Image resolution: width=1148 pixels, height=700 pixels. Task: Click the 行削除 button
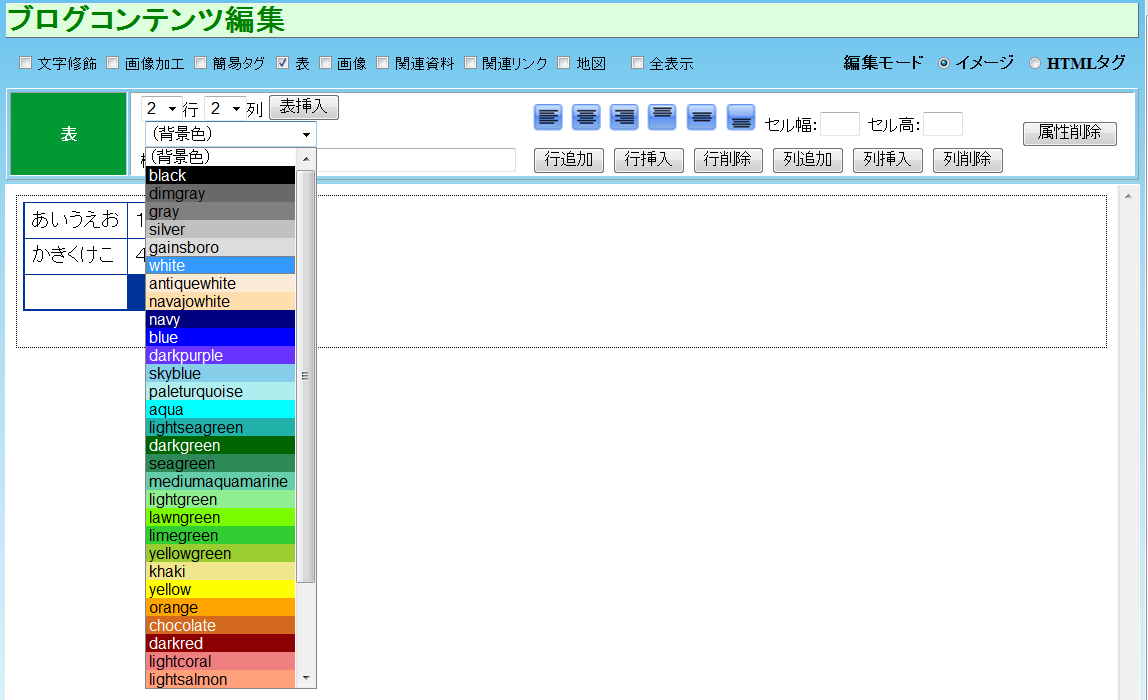(x=728, y=160)
